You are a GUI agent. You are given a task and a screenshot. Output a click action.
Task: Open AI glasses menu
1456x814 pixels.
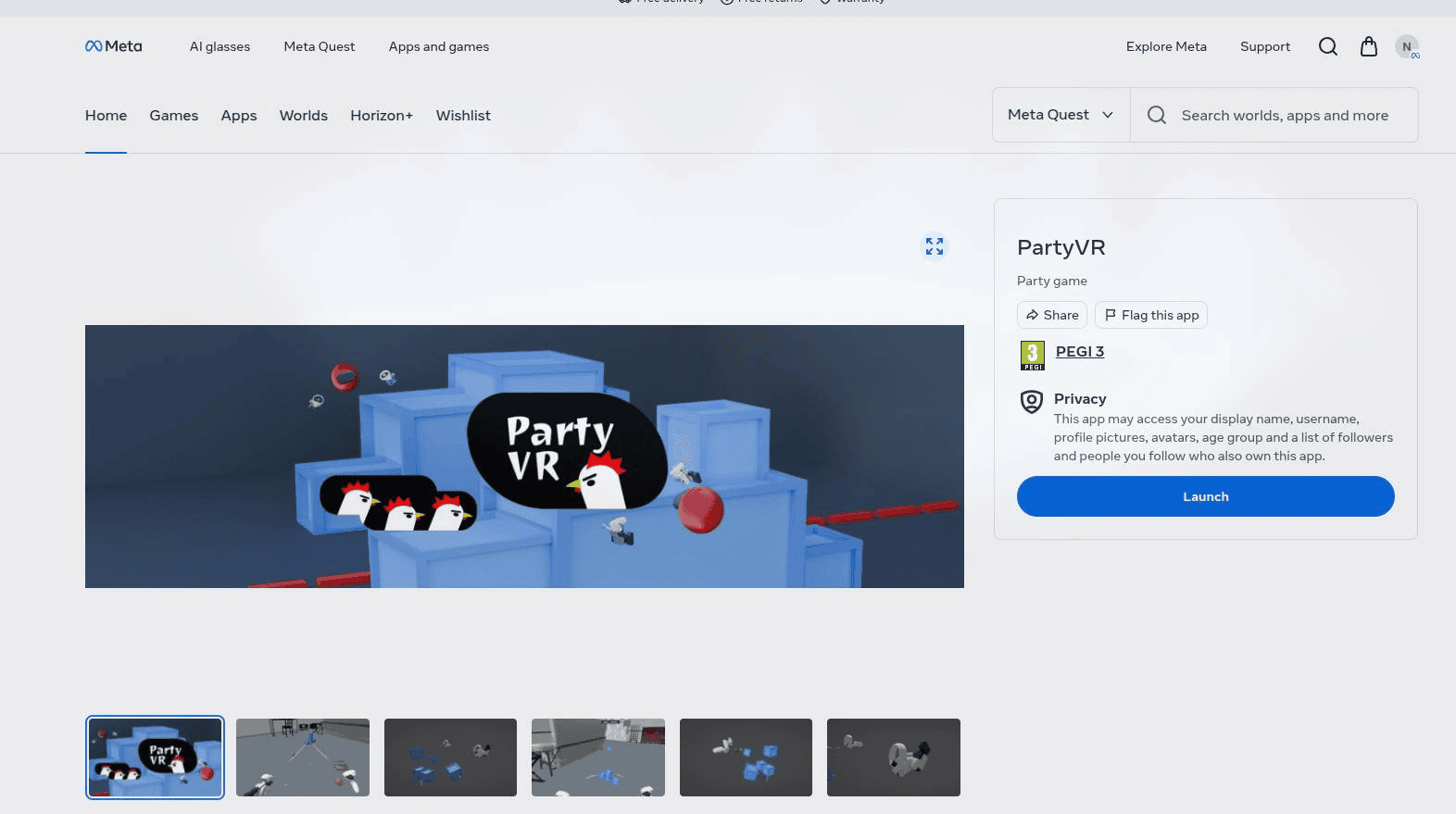(220, 46)
